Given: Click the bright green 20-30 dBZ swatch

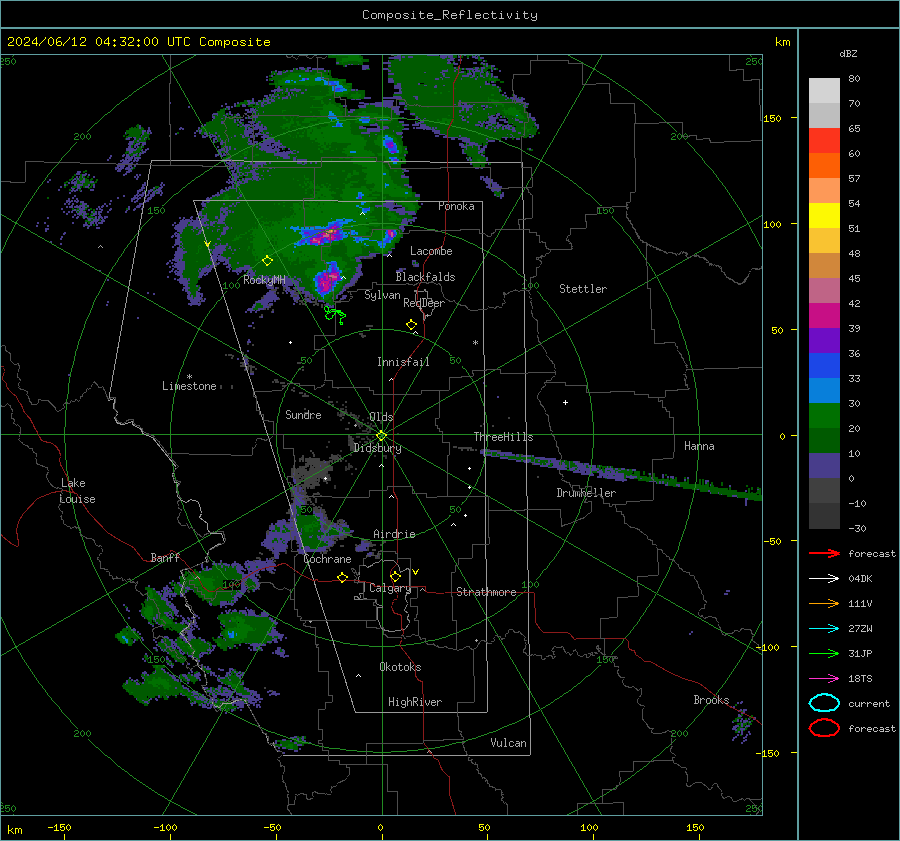Looking at the screenshot, I should (824, 416).
